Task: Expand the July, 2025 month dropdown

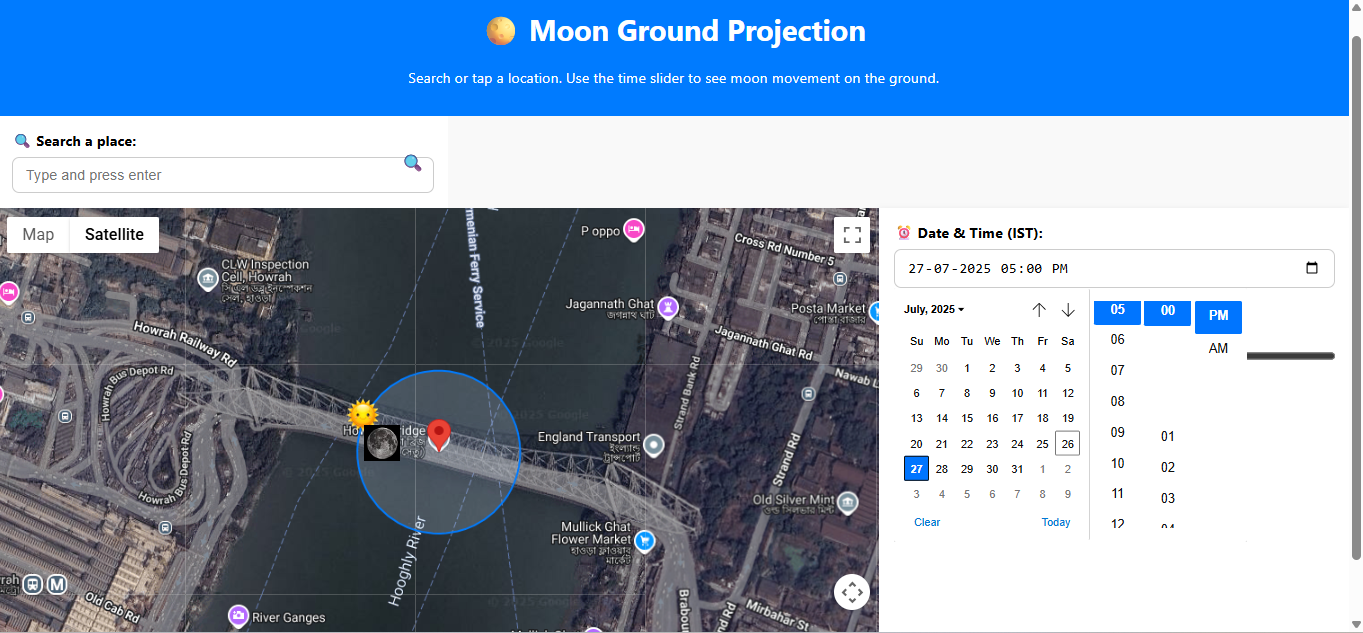Action: click(x=934, y=310)
